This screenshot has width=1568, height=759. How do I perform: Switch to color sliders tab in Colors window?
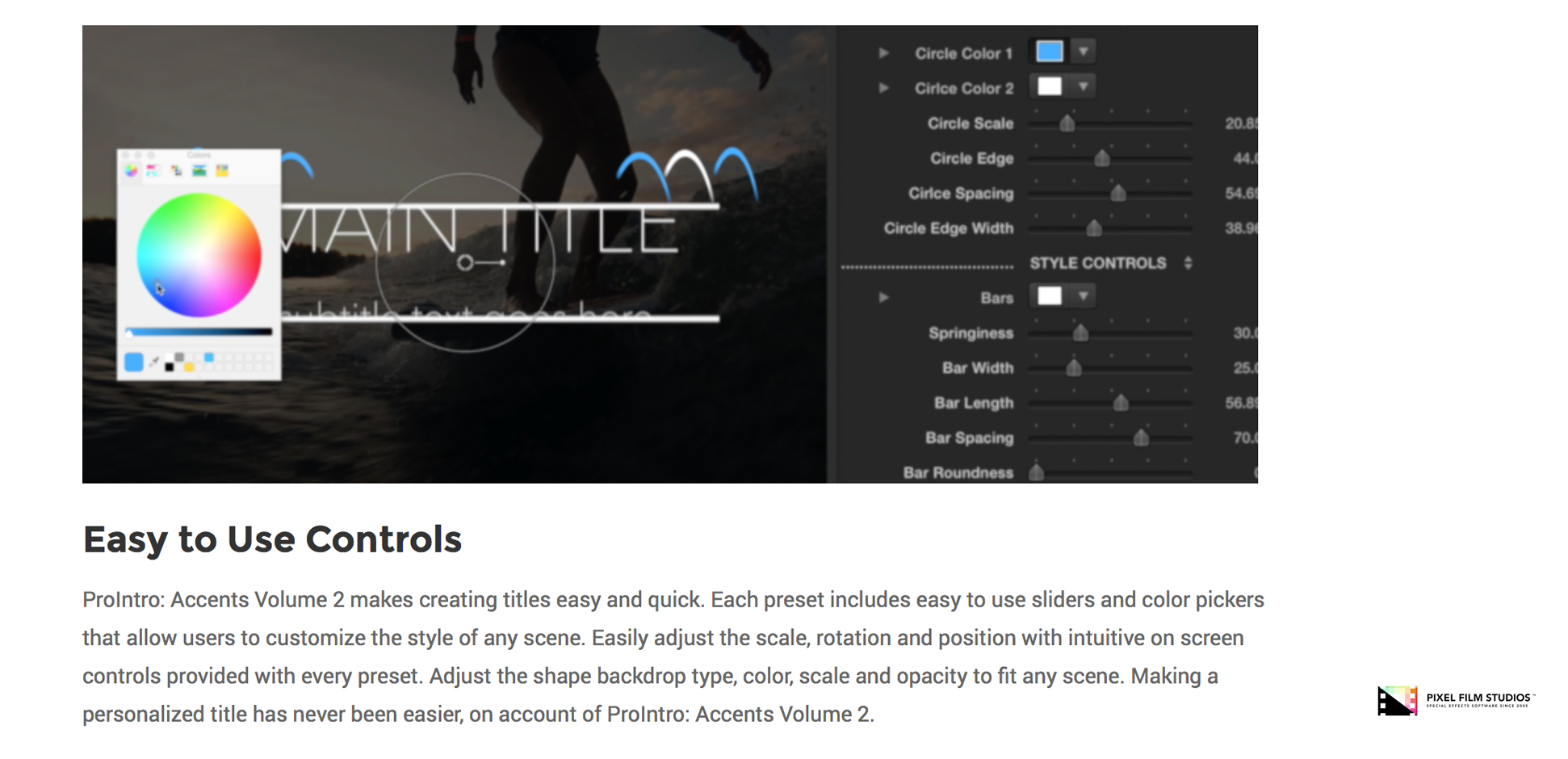tap(153, 170)
